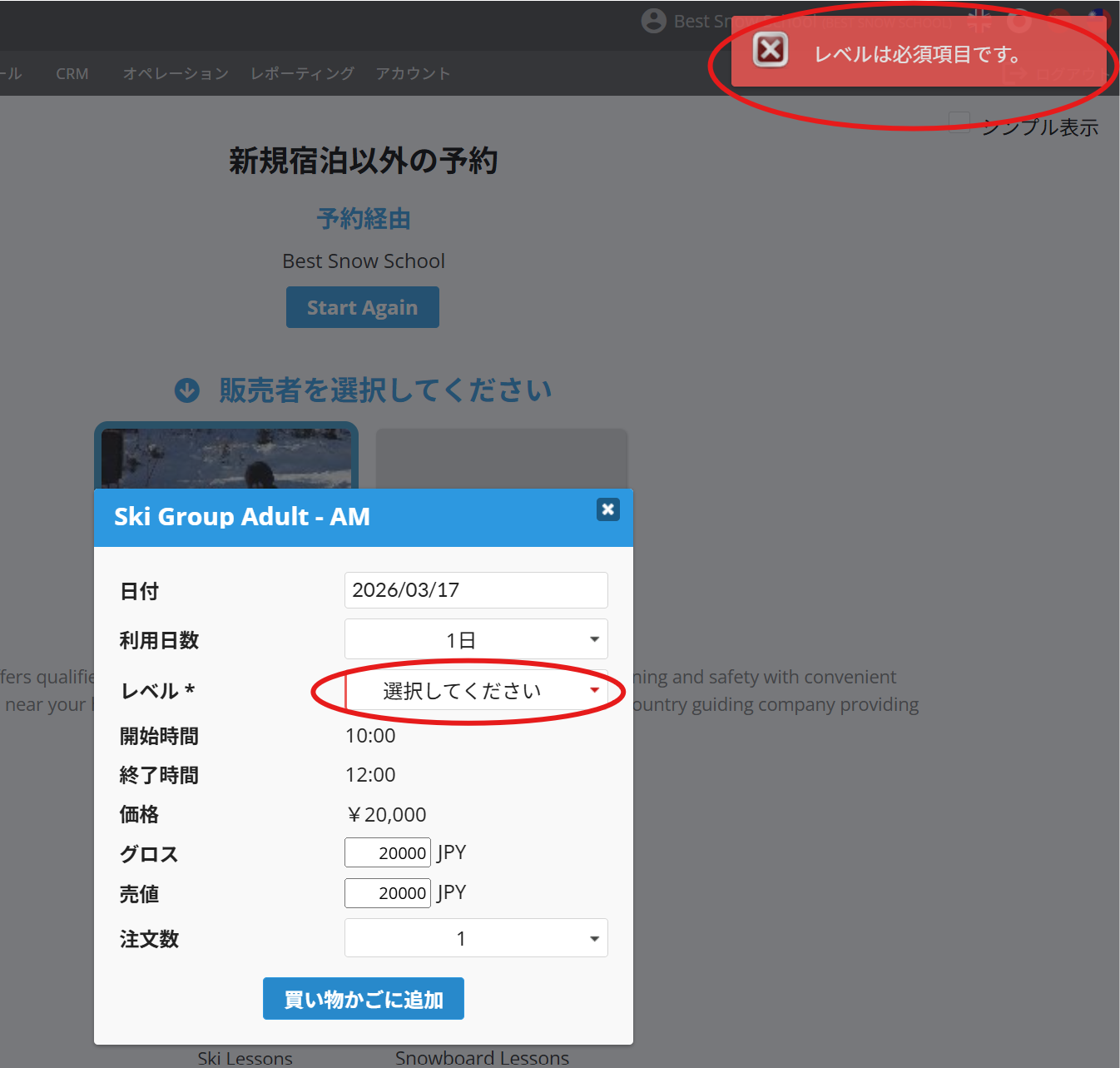Select the snowy seller thumbnail image

[225, 458]
